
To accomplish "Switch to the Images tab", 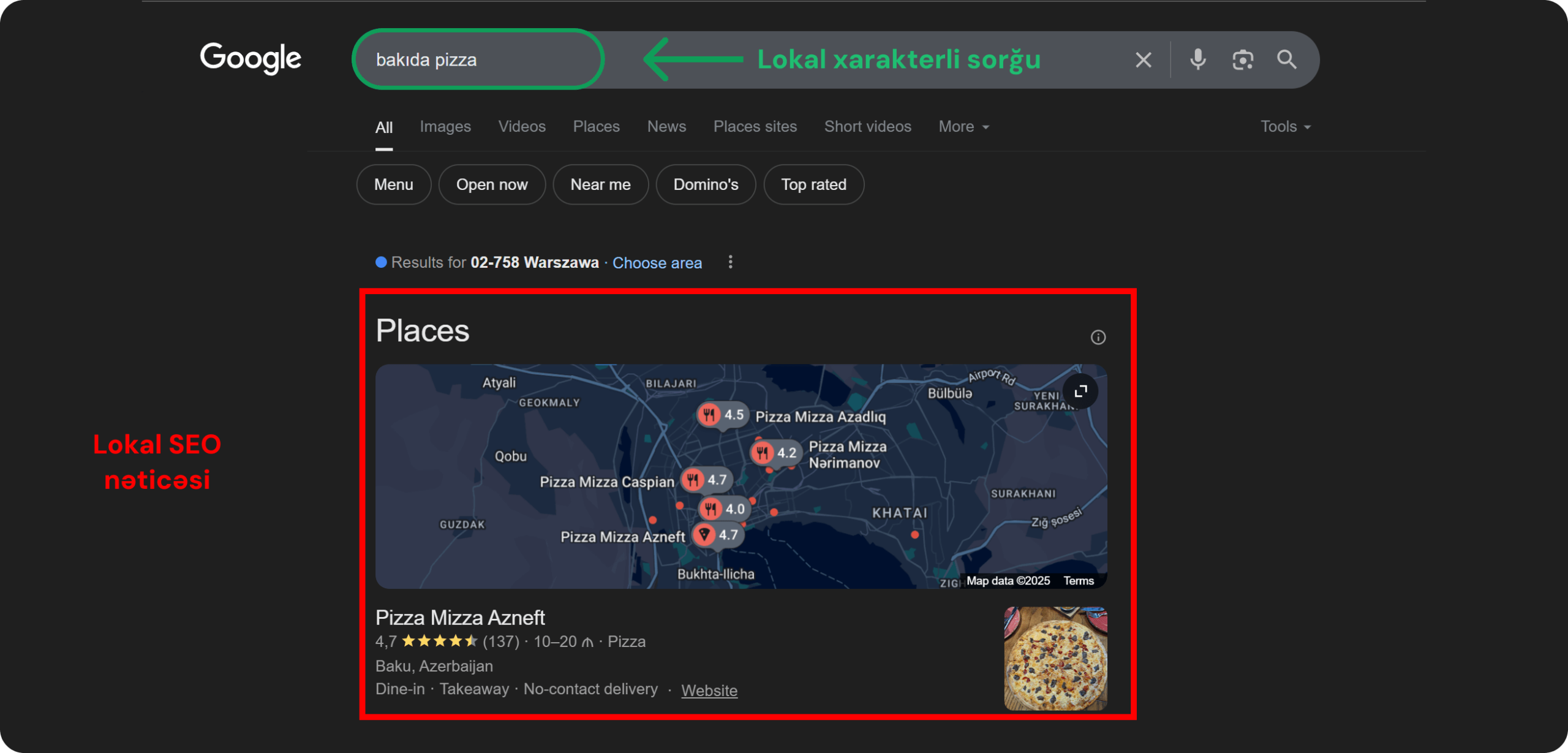I will (x=445, y=127).
